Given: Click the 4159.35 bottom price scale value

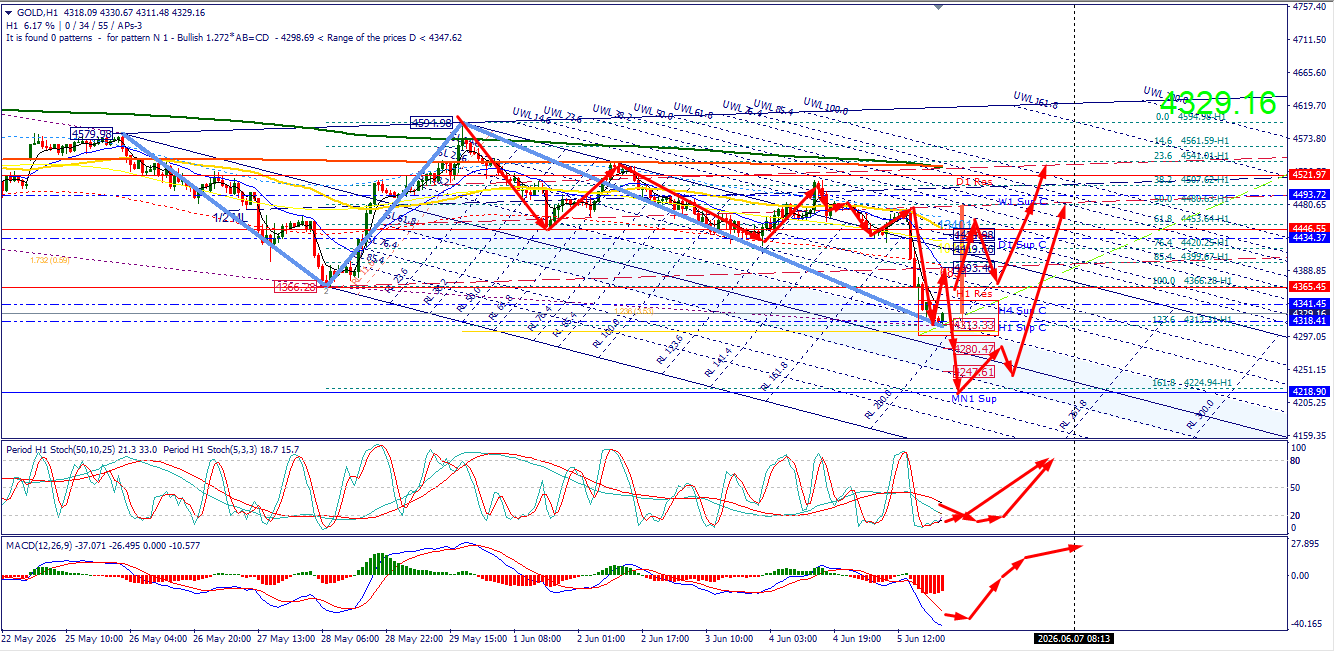Looking at the screenshot, I should point(1309,435).
